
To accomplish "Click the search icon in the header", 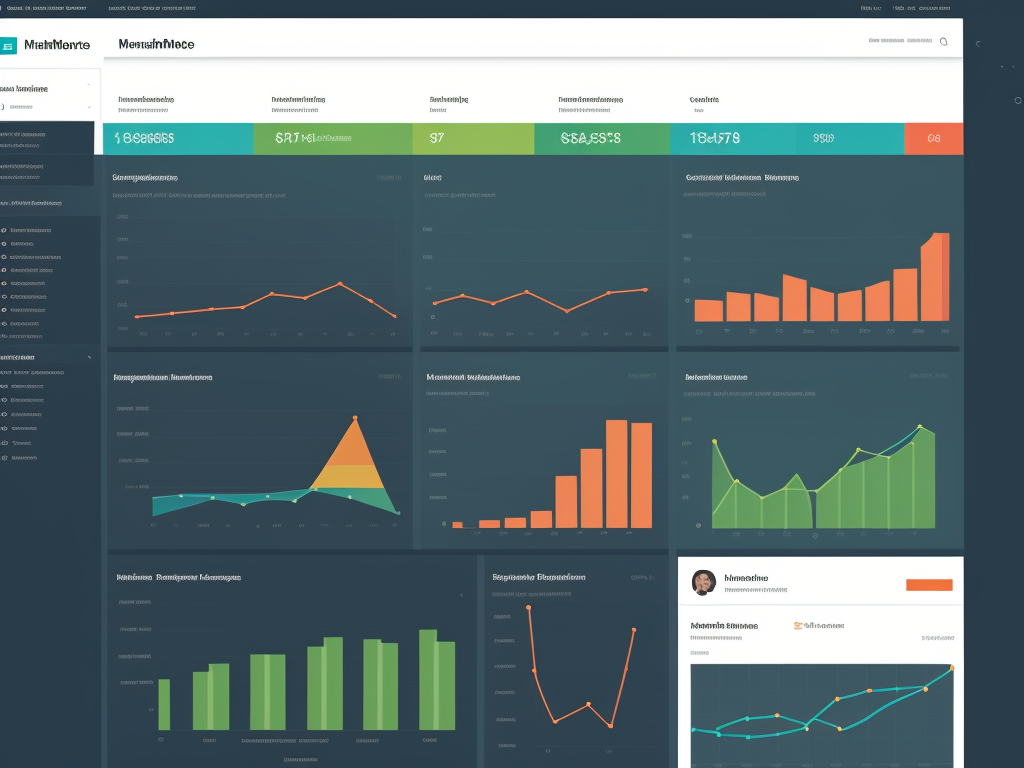I will coord(943,42).
